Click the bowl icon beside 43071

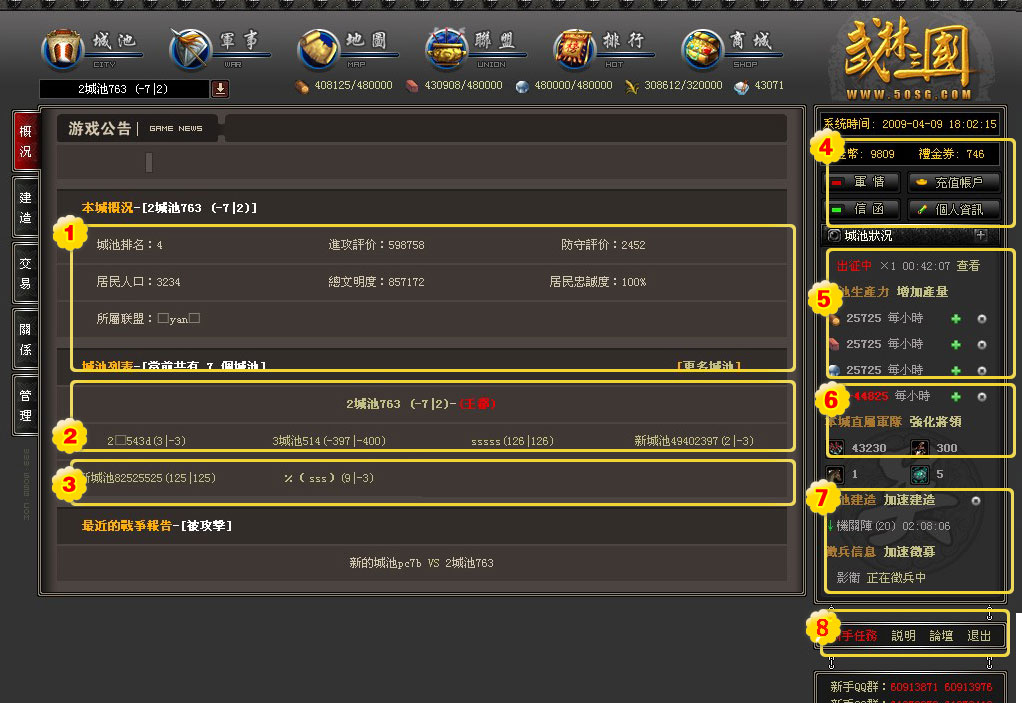click(x=741, y=87)
